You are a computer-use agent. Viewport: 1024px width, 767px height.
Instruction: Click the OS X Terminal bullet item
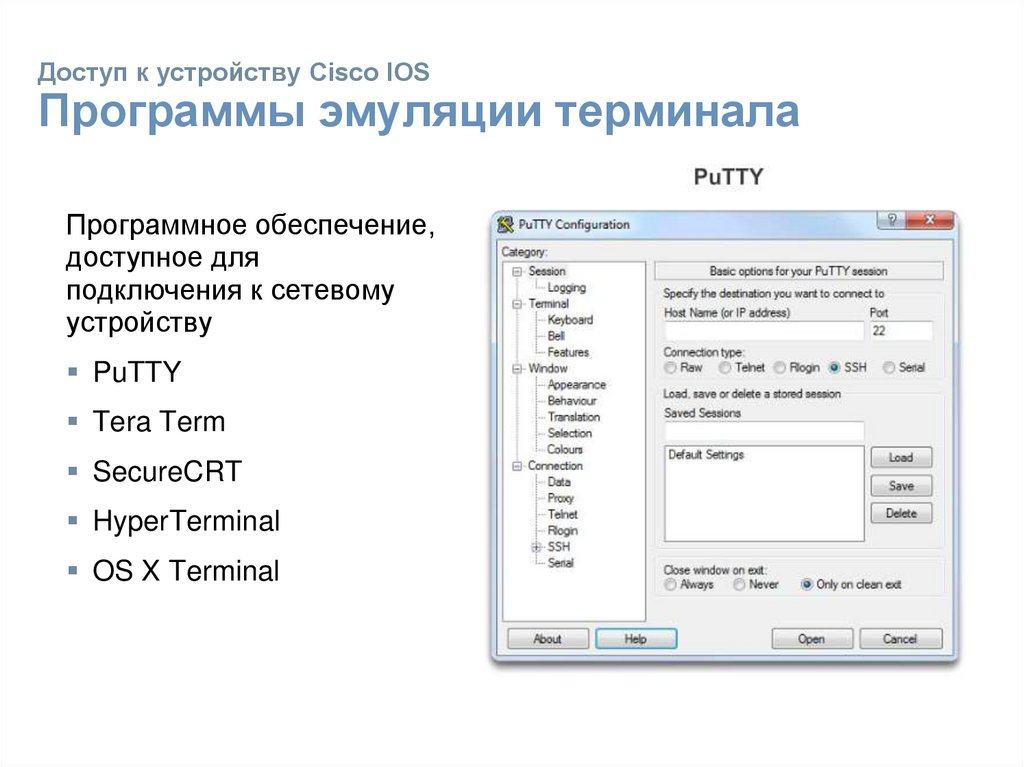[x=185, y=571]
